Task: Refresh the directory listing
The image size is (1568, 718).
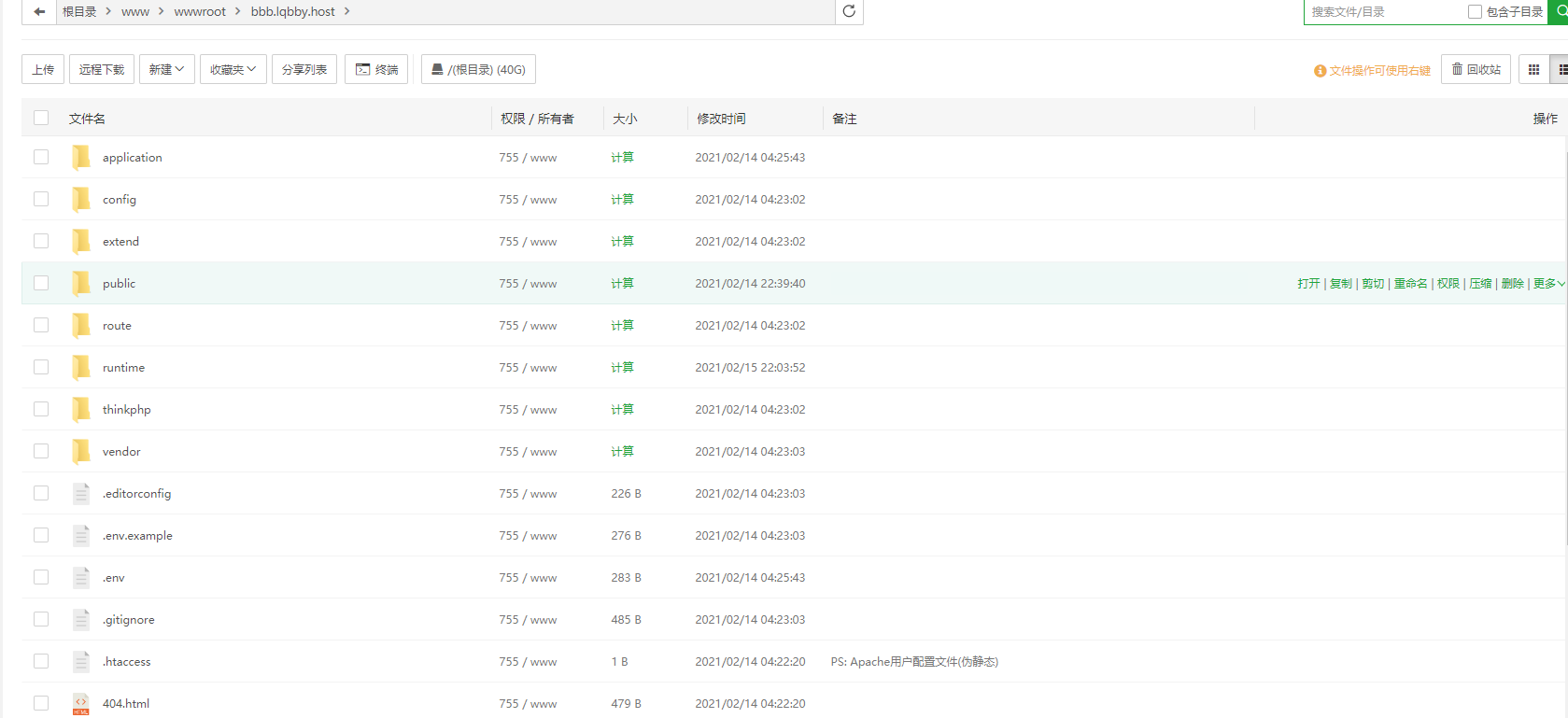Action: pos(849,11)
